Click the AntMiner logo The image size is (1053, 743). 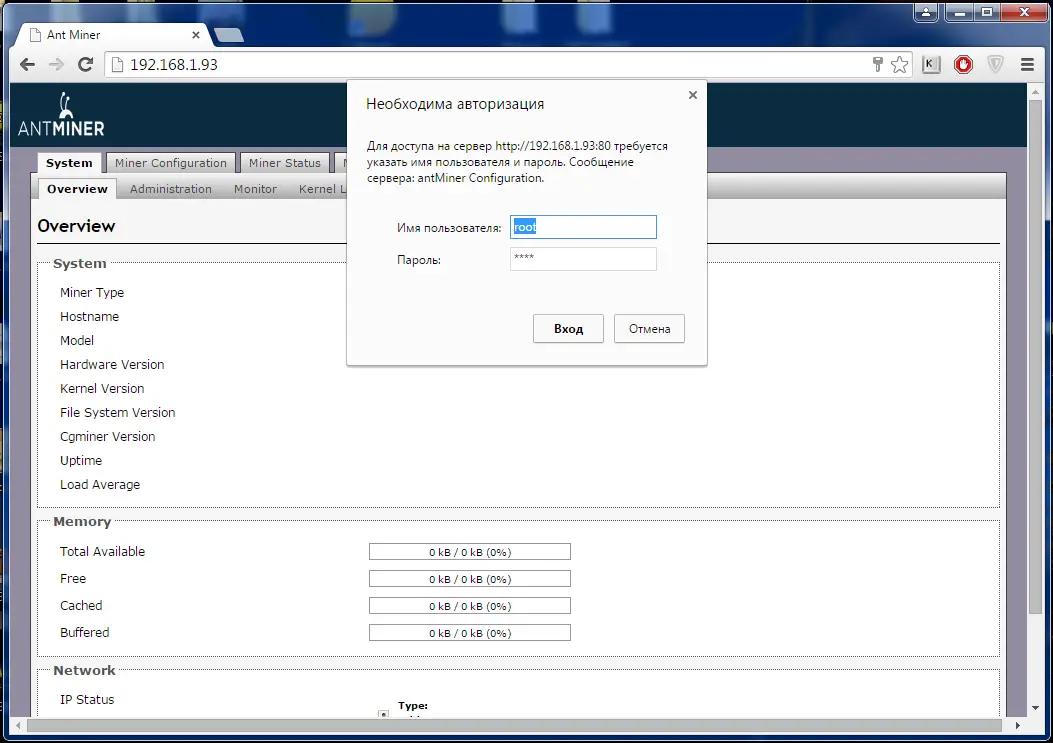coord(61,115)
